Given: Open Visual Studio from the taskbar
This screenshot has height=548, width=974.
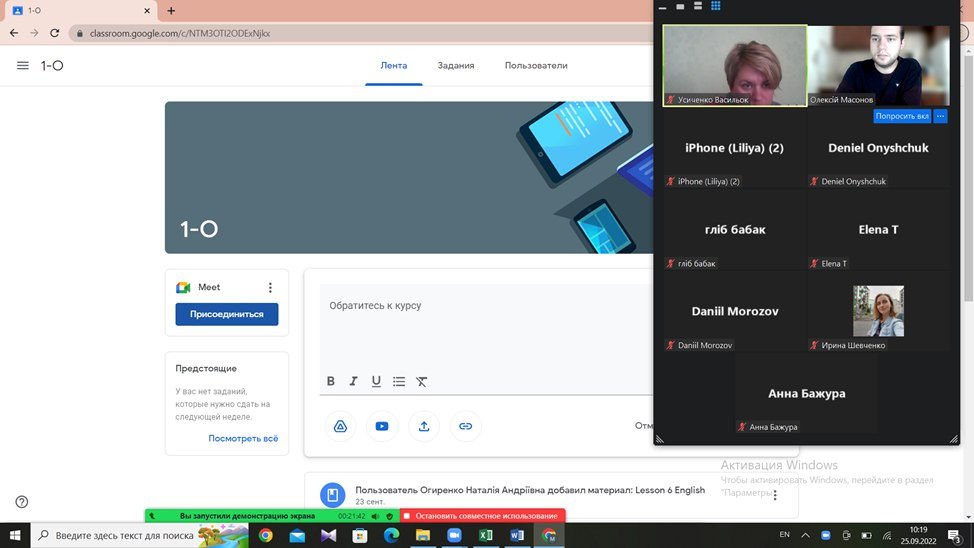Looking at the screenshot, I should point(329,535).
